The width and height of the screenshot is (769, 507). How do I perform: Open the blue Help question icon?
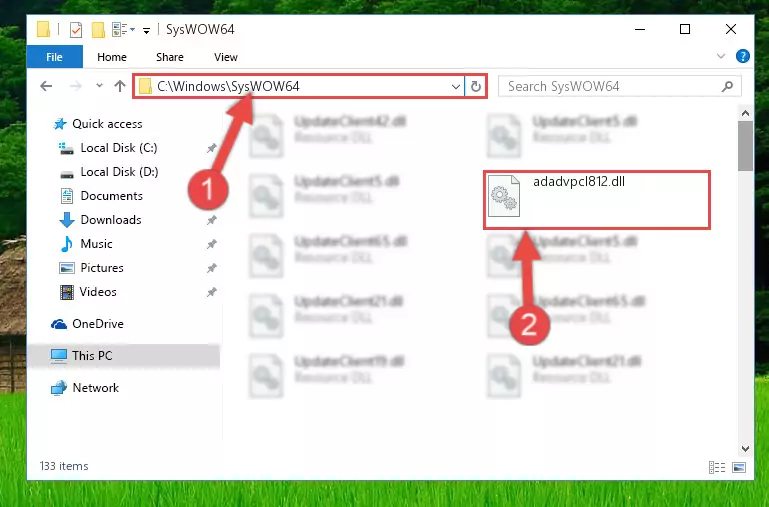(x=743, y=56)
